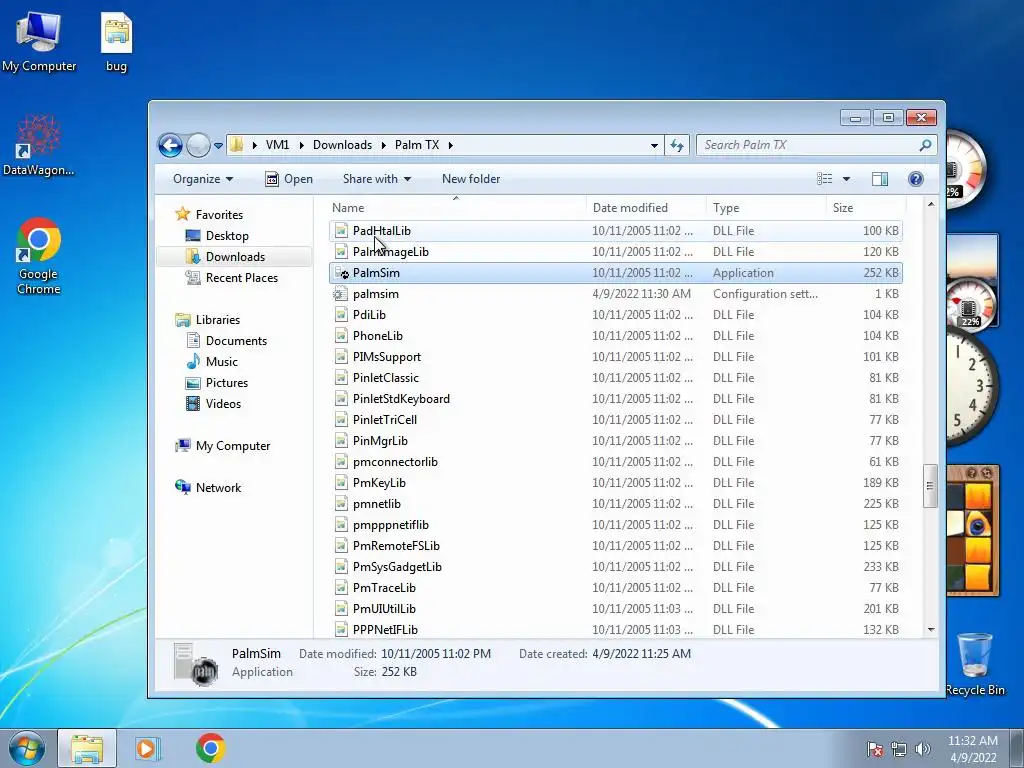Open the recent pages dropdown arrow
Screen dimensions: 1024x768
coord(218,146)
